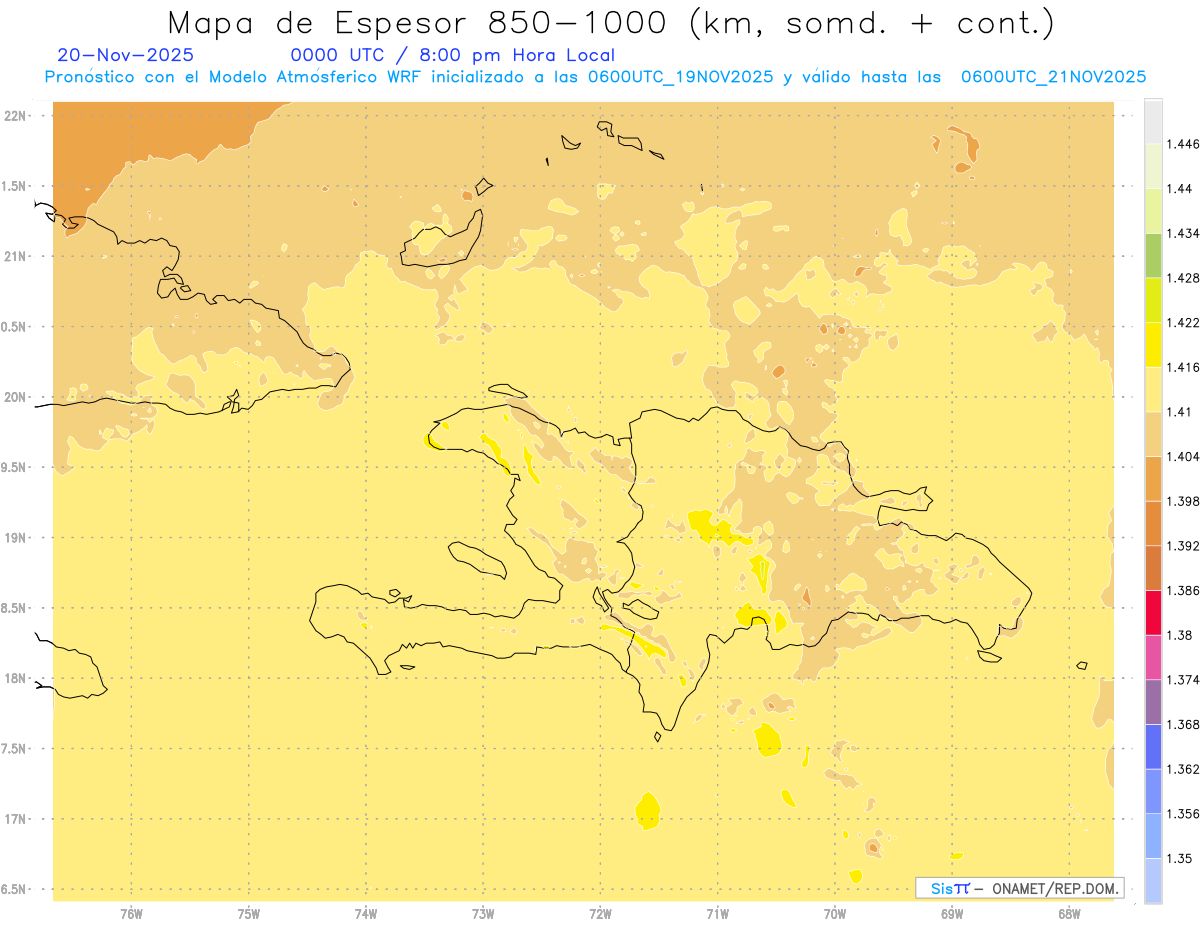Click the colorbar value 1.416
The width and height of the screenshot is (1200, 927).
1183,367
